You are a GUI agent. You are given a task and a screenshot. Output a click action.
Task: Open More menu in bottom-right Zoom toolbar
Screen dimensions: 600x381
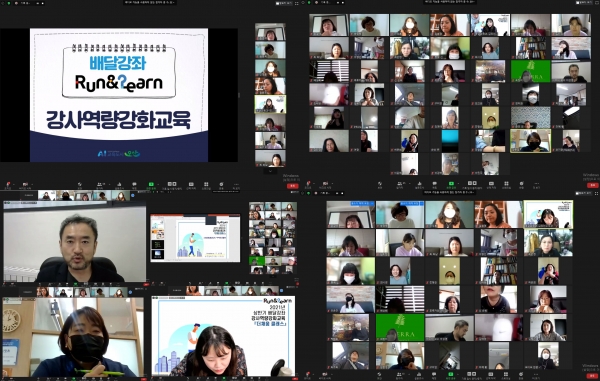(x=536, y=375)
